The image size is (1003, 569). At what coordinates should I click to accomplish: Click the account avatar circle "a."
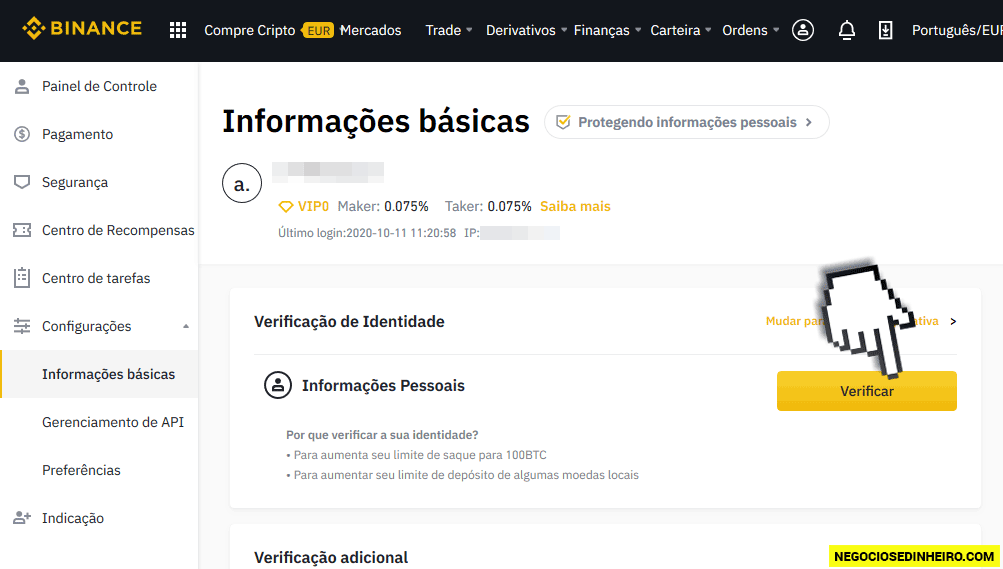[242, 183]
